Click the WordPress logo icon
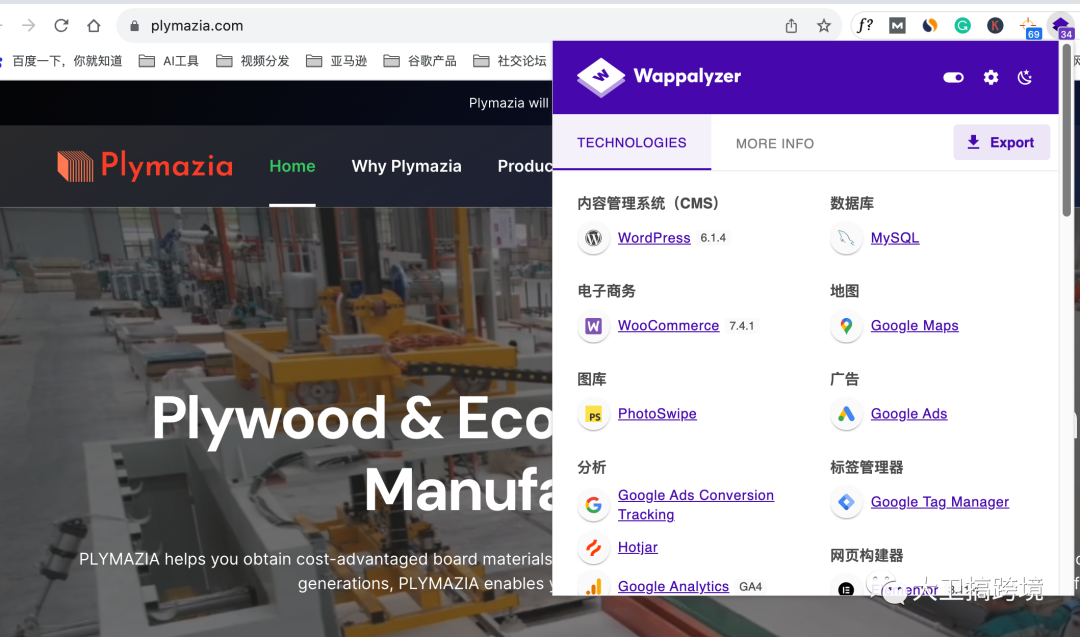Image resolution: width=1080 pixels, height=637 pixels. 593,238
